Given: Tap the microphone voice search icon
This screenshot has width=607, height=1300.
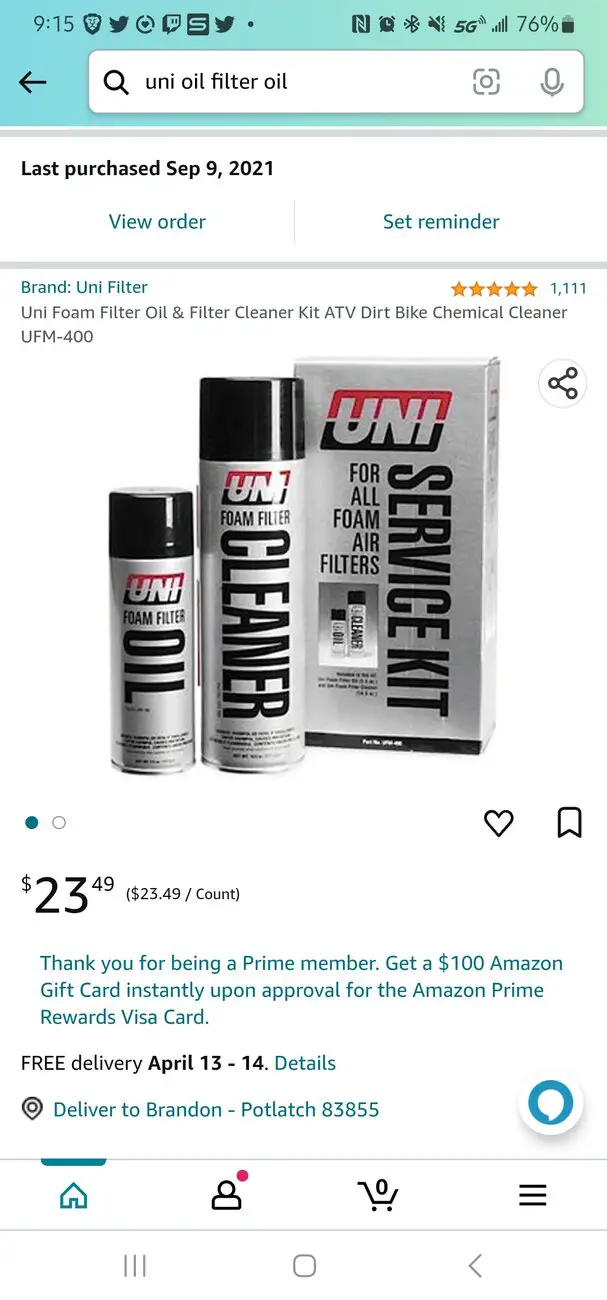Looking at the screenshot, I should 552,82.
